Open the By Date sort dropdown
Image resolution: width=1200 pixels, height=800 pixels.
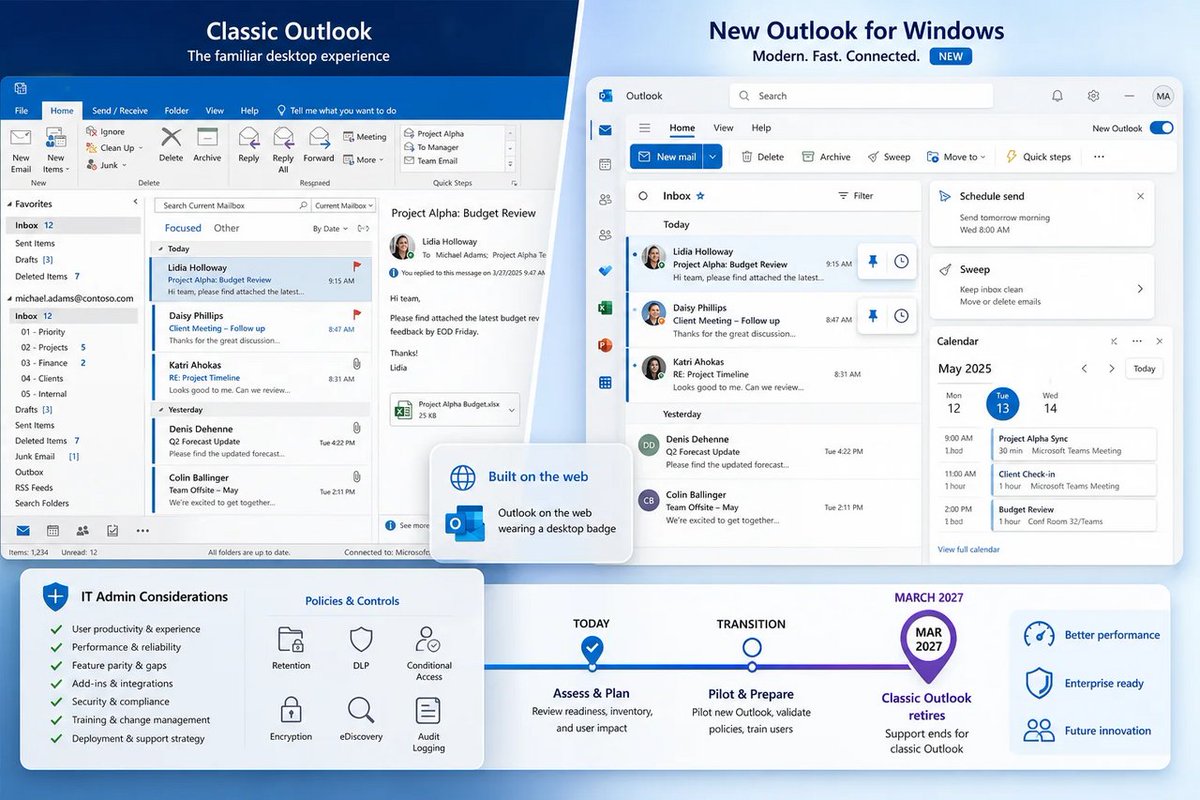[329, 229]
